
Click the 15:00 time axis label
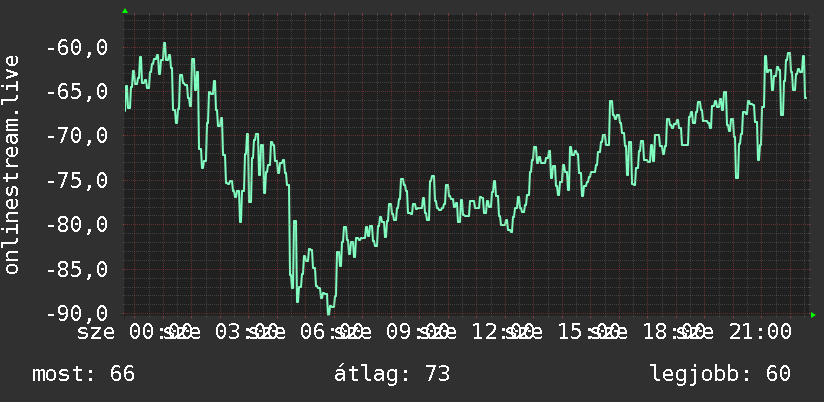(589, 332)
